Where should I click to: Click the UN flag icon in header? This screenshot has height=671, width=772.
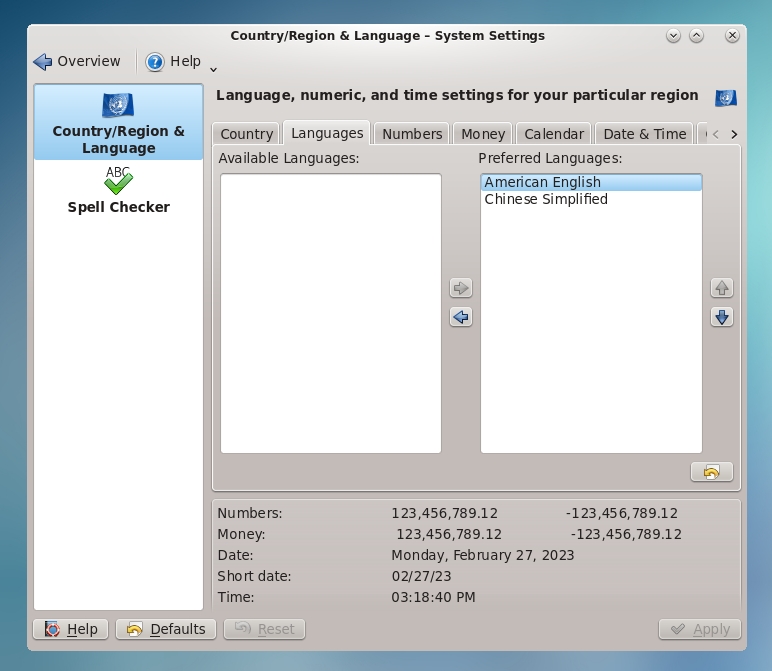[725, 97]
